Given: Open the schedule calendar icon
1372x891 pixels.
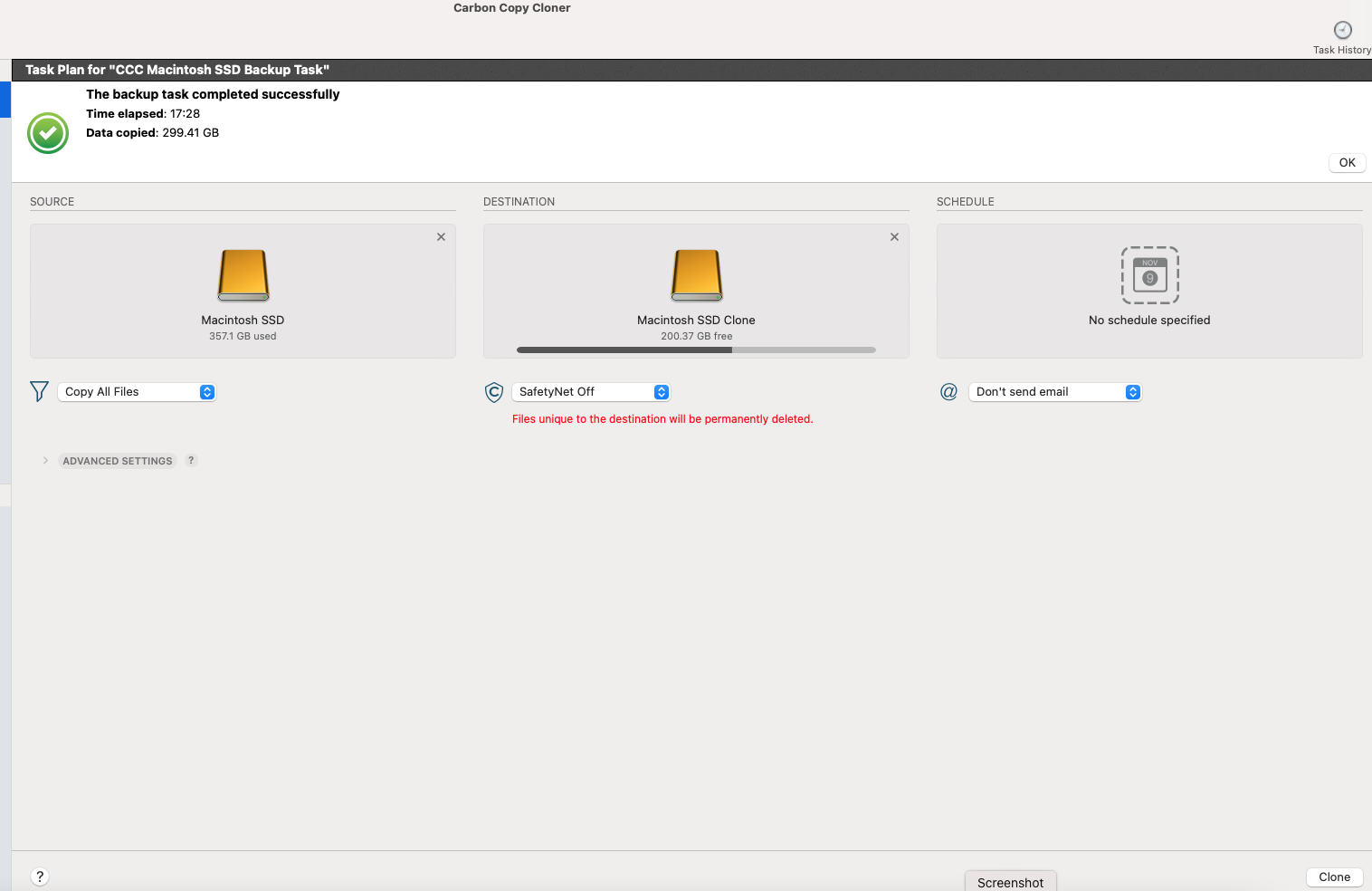Looking at the screenshot, I should tap(1150, 275).
